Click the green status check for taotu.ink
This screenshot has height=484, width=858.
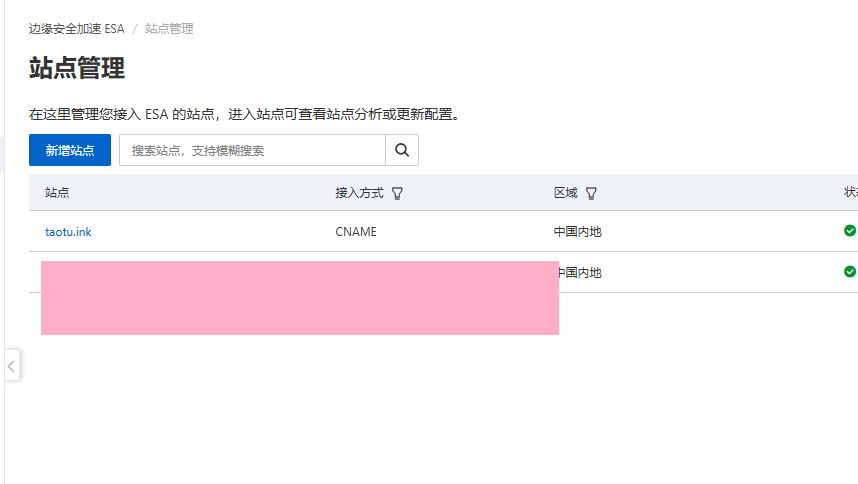tap(849, 231)
